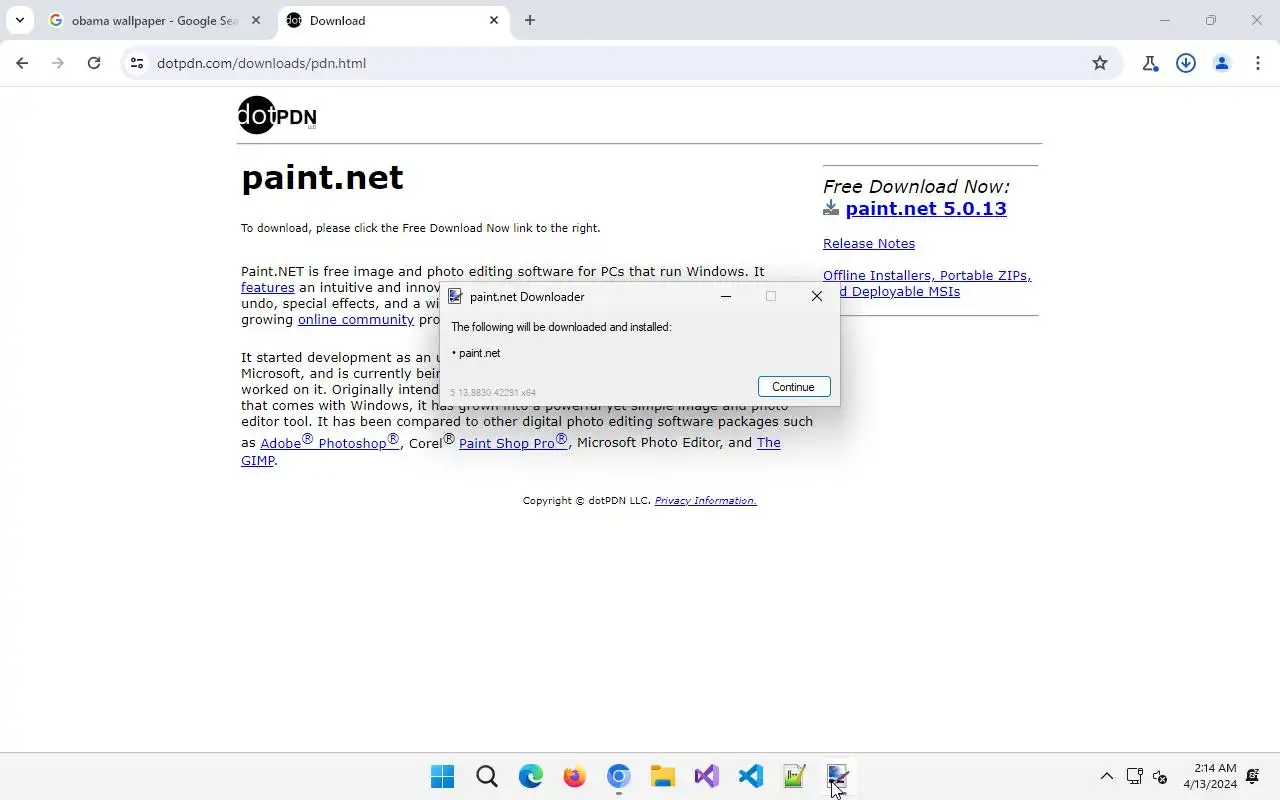Open File Explorer from the taskbar
The width and height of the screenshot is (1280, 800).
[x=663, y=776]
